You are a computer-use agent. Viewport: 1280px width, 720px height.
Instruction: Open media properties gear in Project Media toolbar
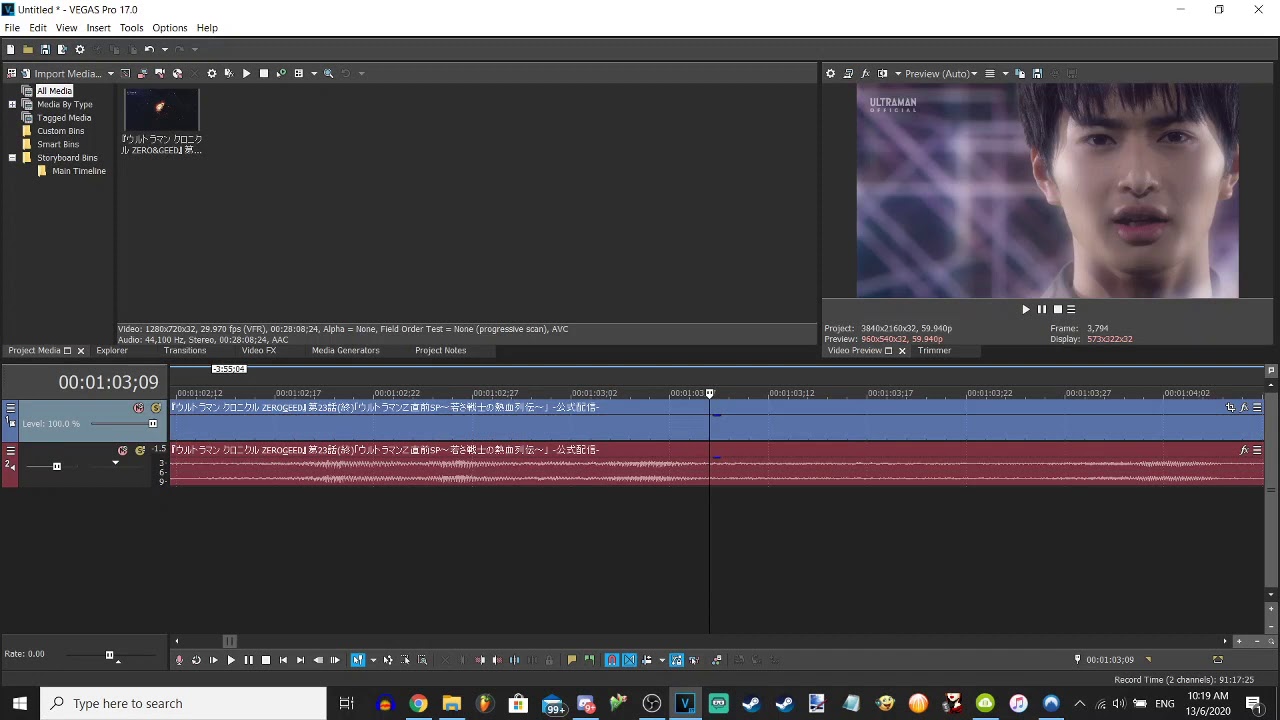pos(212,73)
